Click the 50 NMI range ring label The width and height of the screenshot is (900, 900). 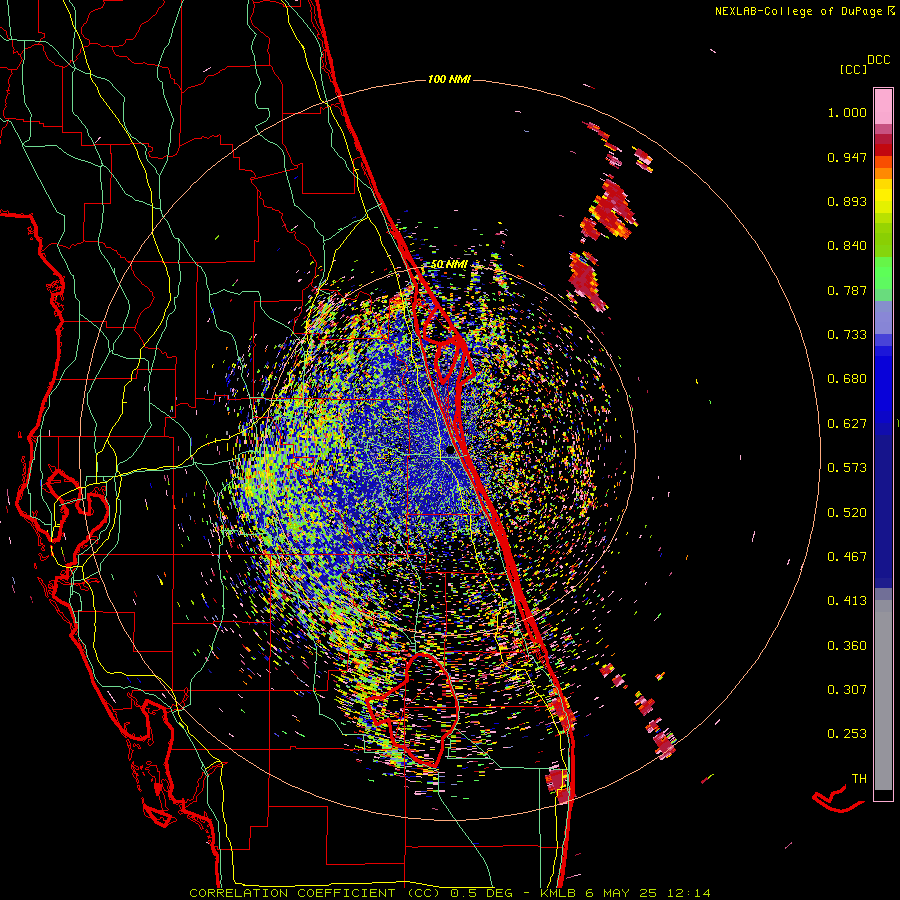[449, 265]
